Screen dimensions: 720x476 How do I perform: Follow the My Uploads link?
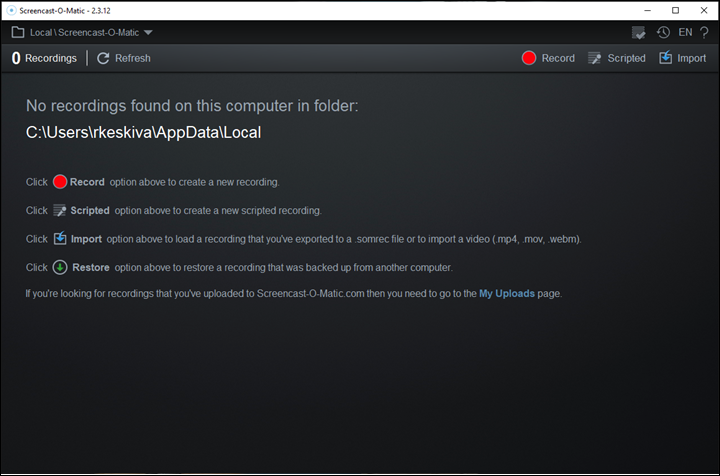point(507,293)
